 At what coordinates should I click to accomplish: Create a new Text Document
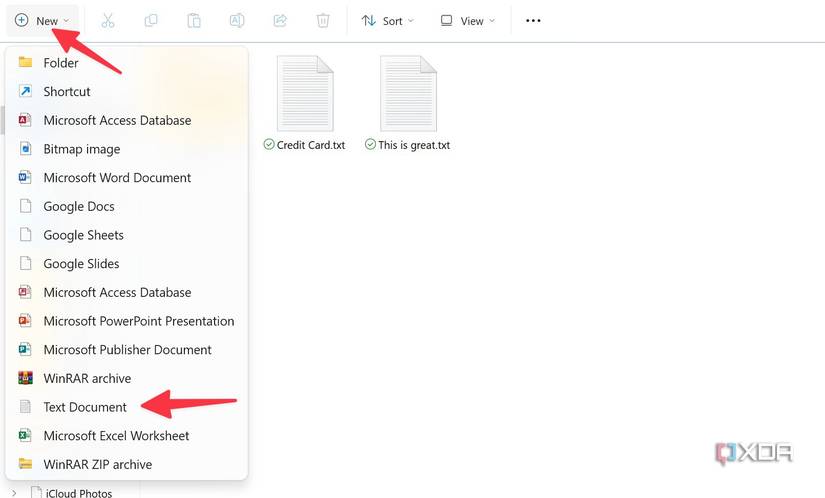127,406
